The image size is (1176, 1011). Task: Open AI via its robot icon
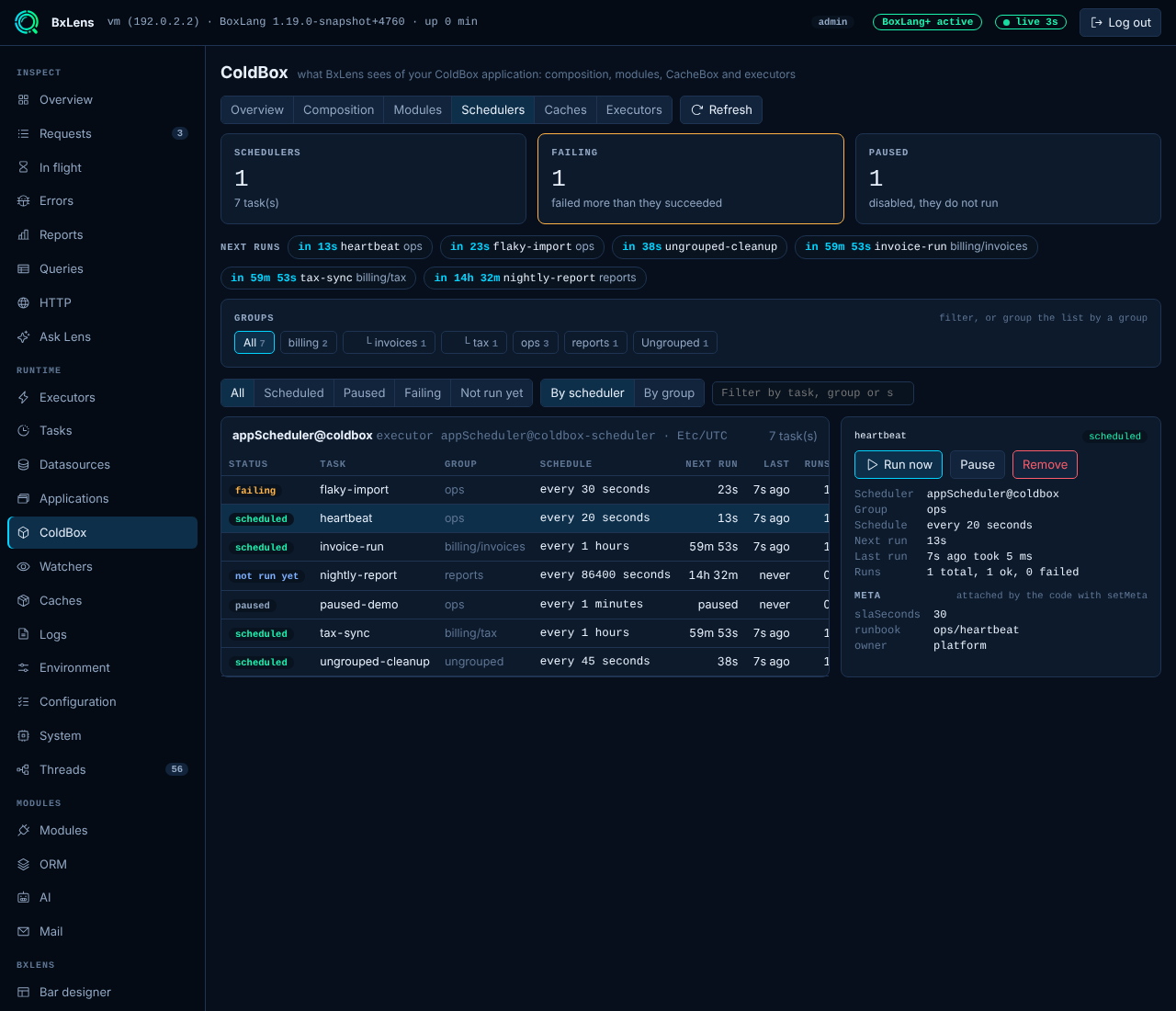[x=24, y=898]
